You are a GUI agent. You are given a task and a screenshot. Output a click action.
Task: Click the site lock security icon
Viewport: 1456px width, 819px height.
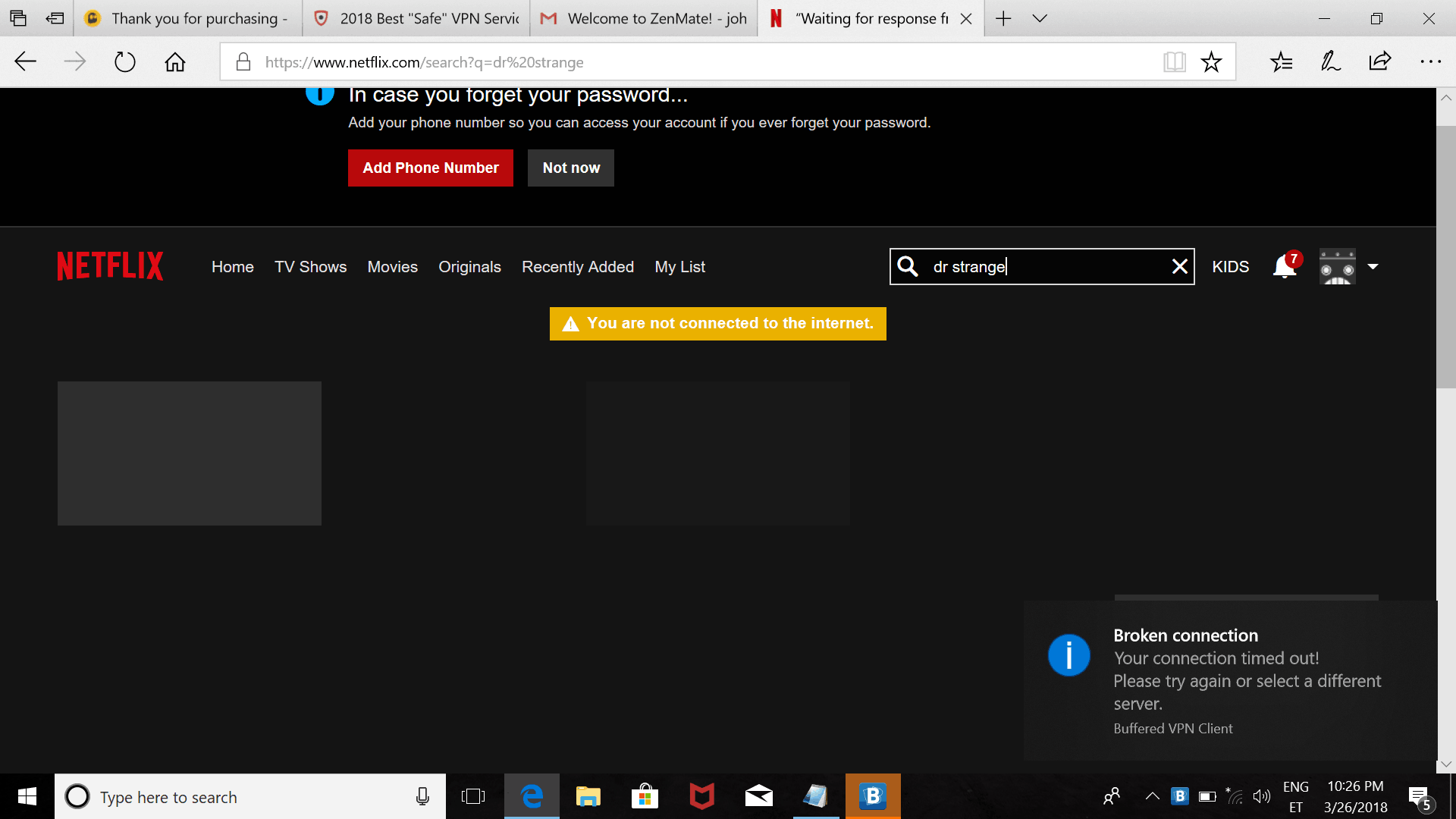[x=243, y=61]
